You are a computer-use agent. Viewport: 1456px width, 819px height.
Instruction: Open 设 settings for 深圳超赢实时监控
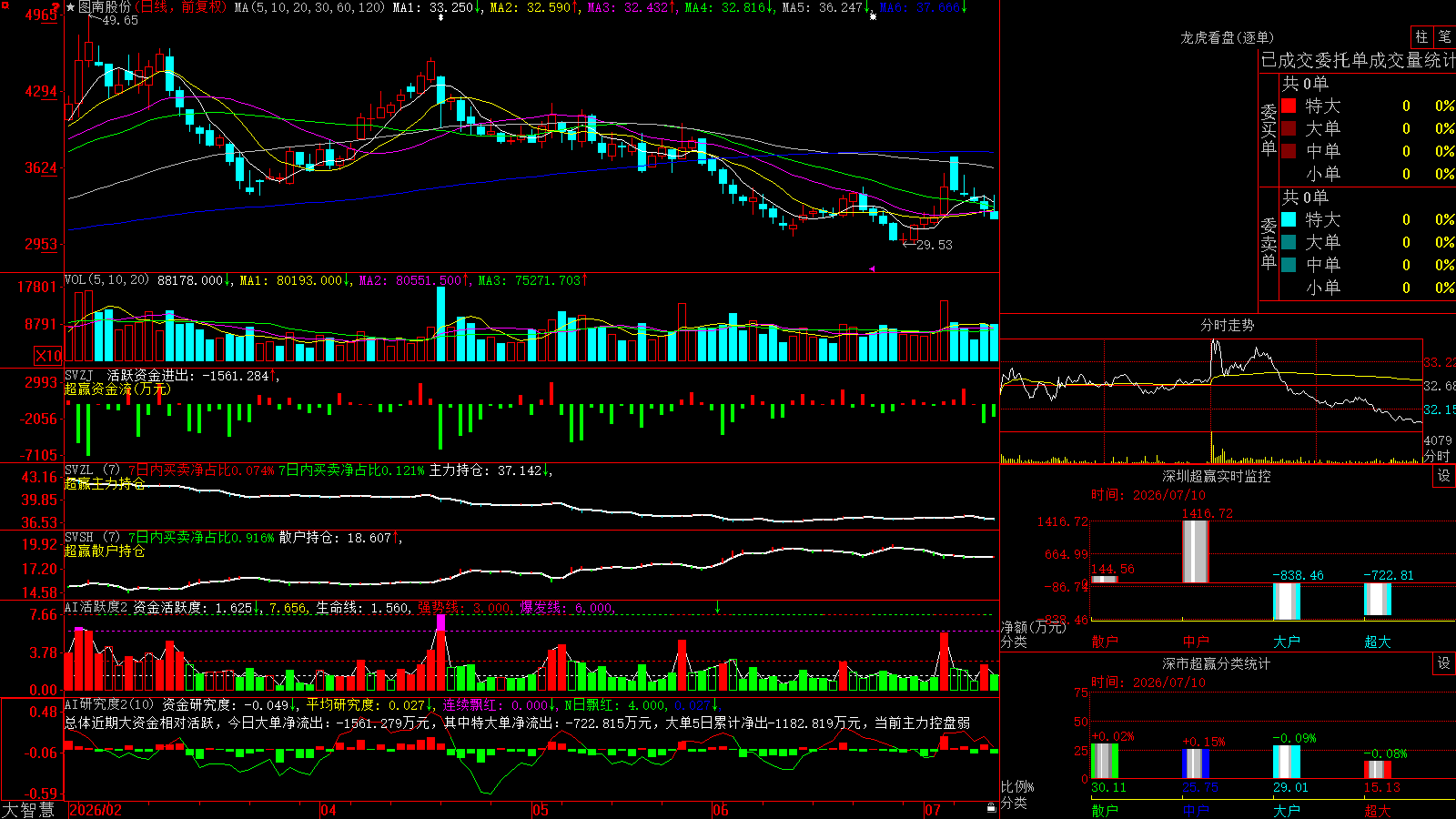pyautogui.click(x=1444, y=476)
